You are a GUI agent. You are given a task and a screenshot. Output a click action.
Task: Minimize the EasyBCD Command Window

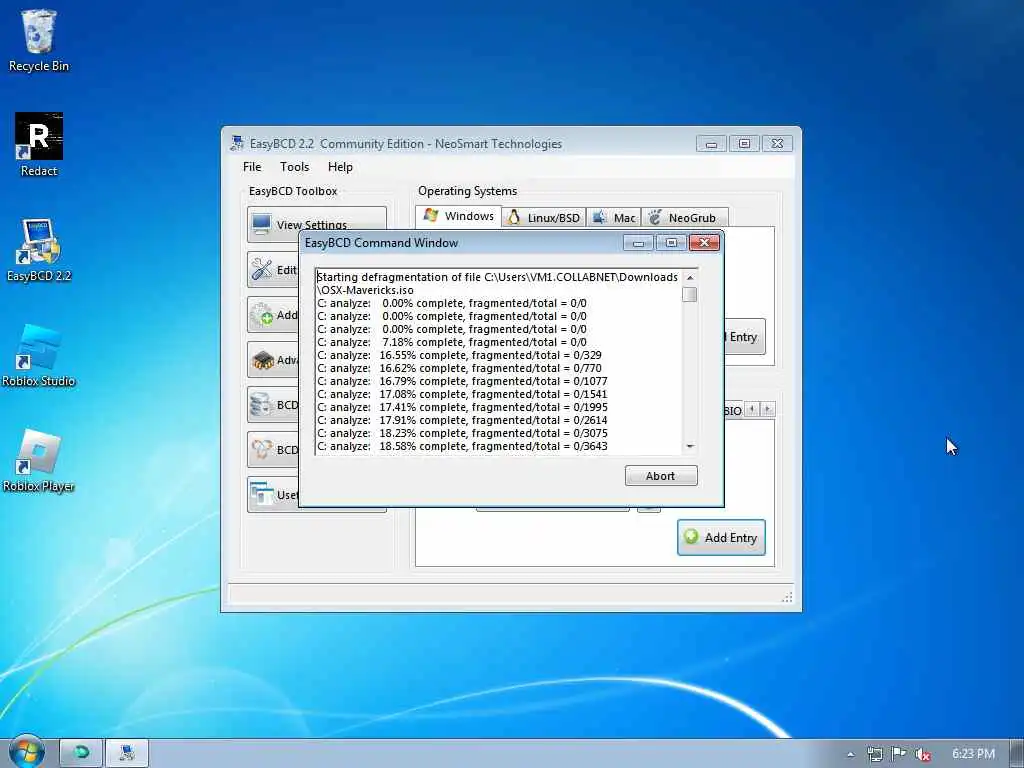point(638,243)
